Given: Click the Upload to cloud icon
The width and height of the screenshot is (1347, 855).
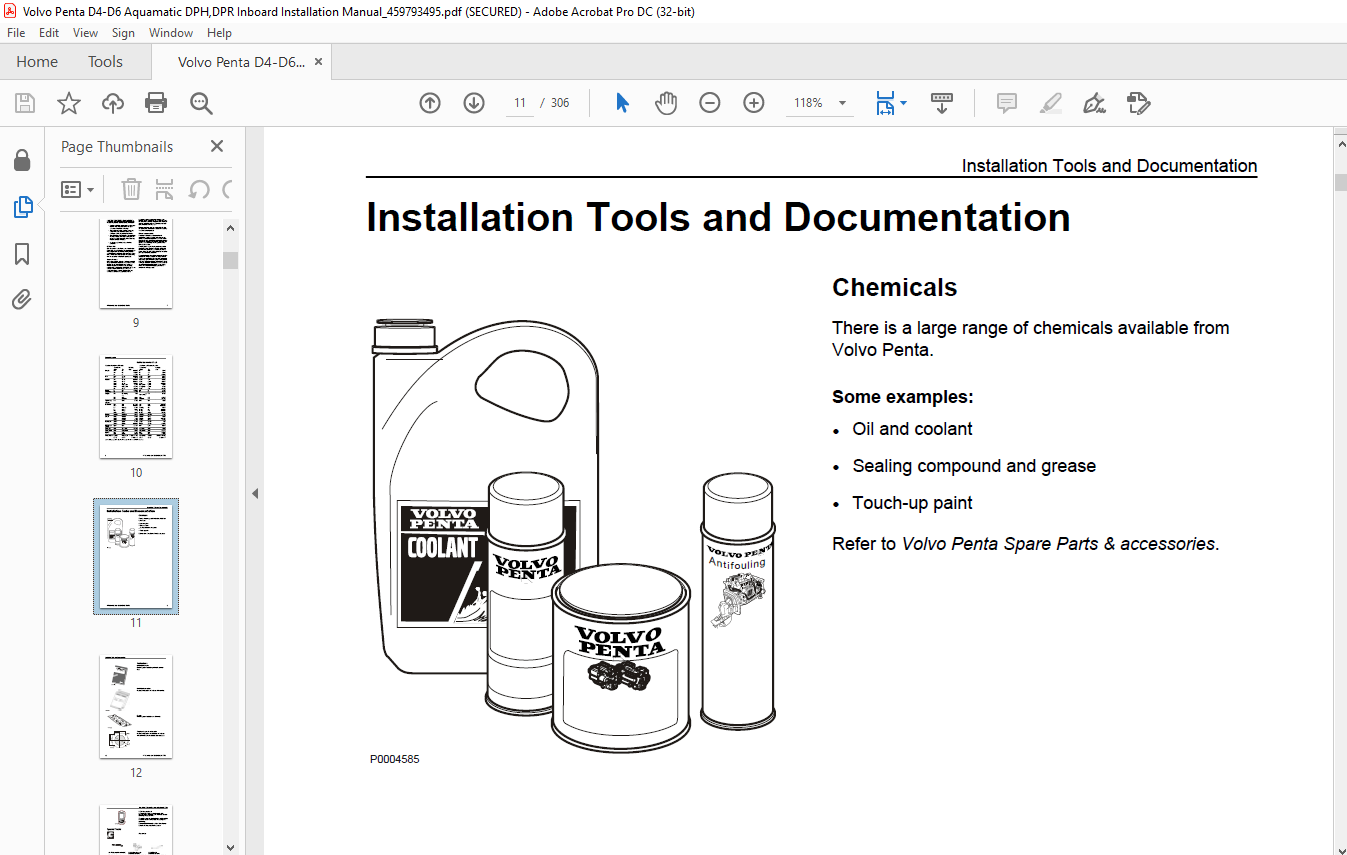Looking at the screenshot, I should point(113,103).
